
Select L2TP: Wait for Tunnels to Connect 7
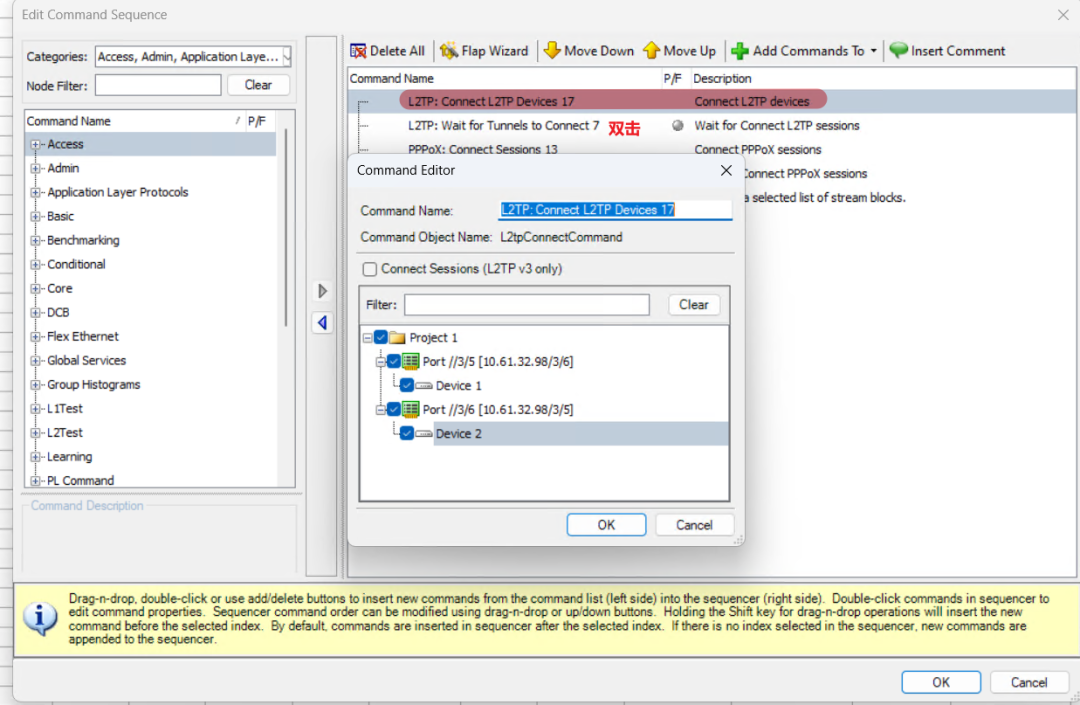coord(503,126)
